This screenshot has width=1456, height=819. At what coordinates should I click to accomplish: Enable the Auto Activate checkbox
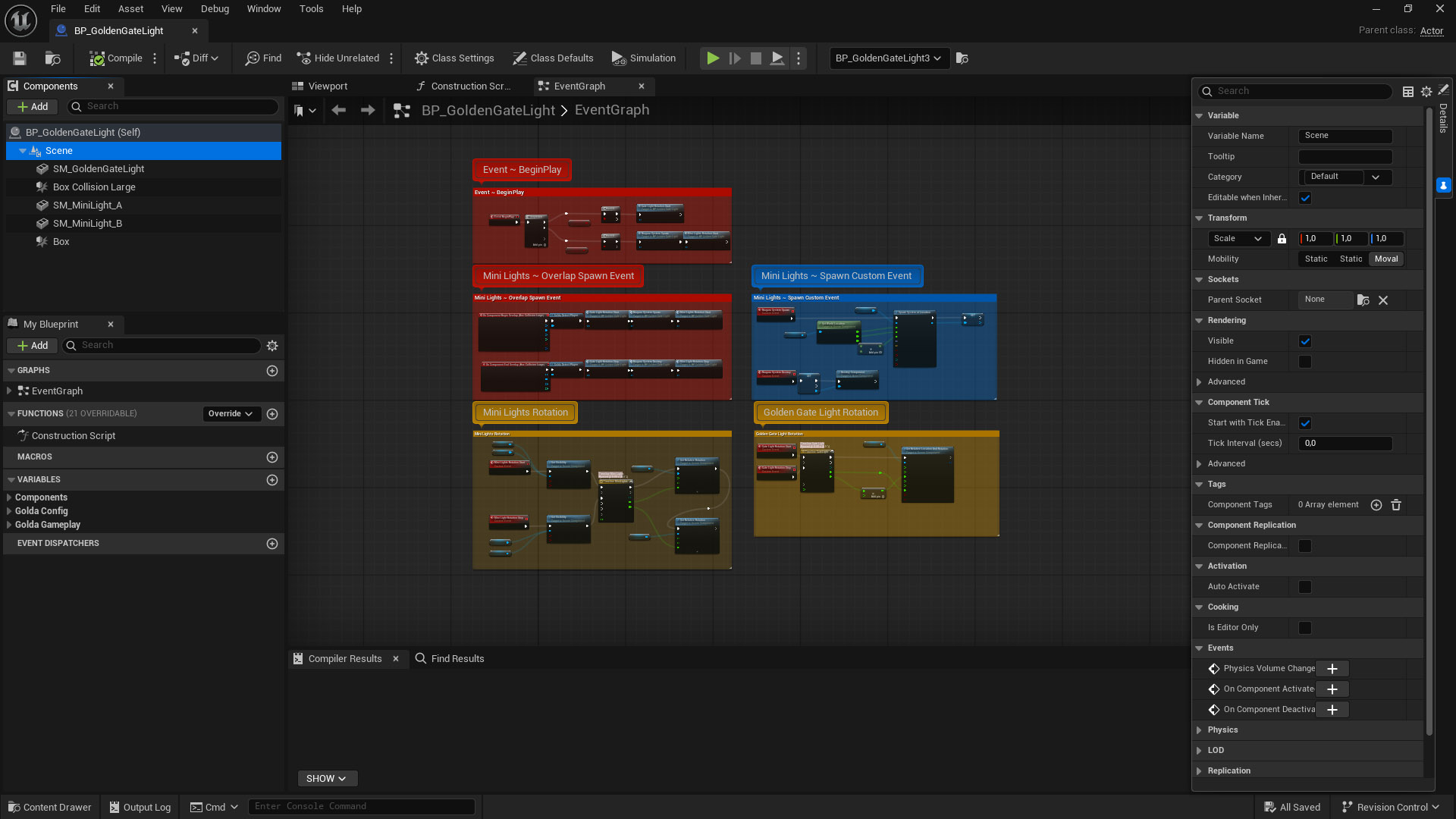coord(1305,587)
